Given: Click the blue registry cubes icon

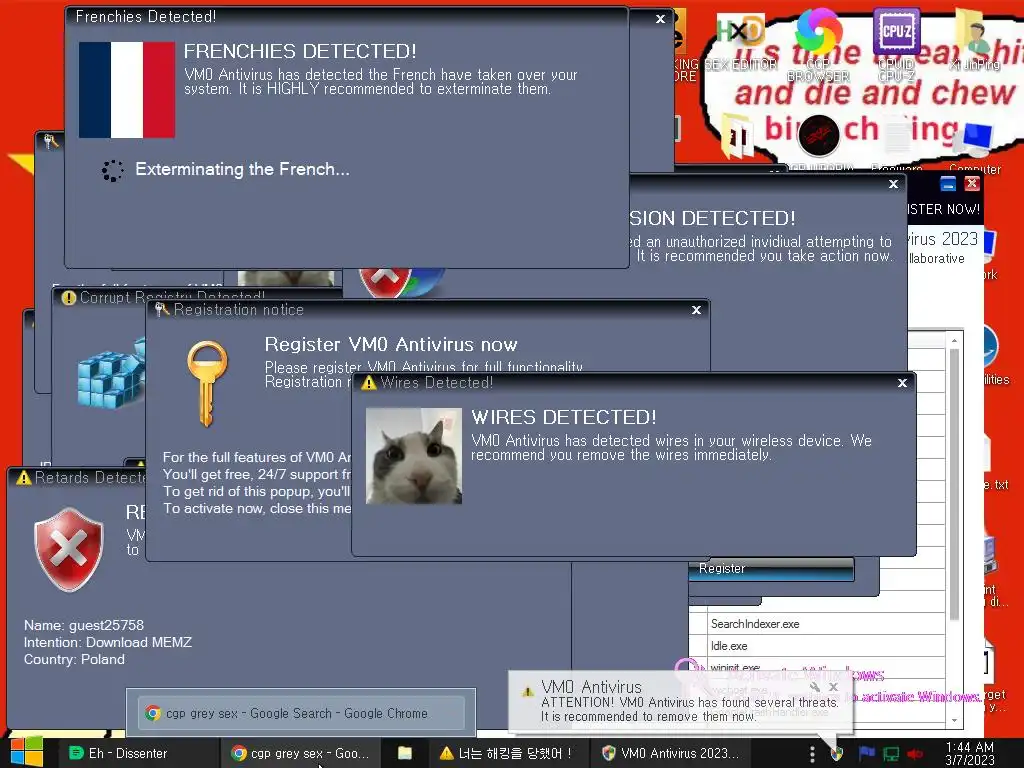Looking at the screenshot, I should tap(111, 374).
